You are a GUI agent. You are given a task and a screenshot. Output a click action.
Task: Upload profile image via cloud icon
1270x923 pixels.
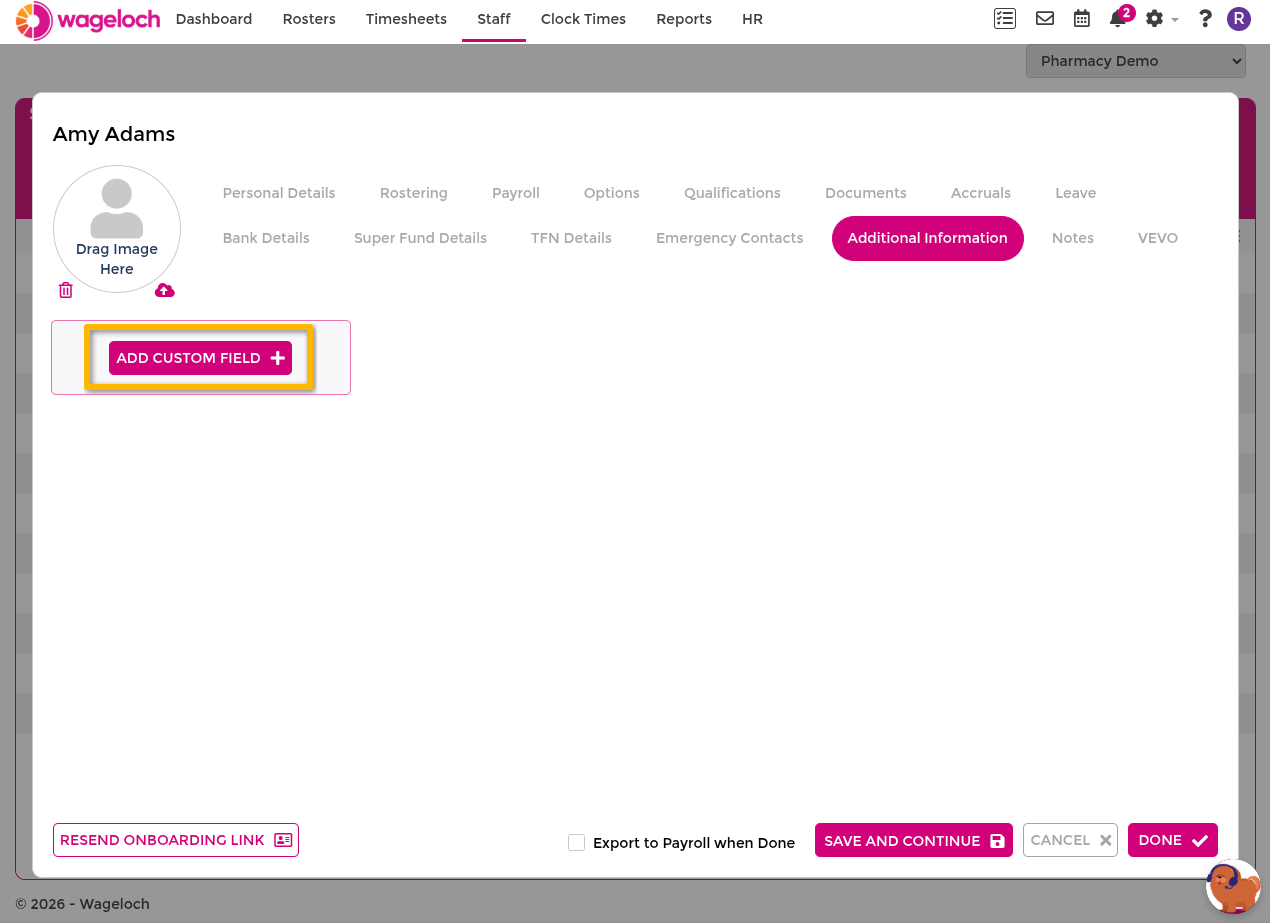(165, 290)
